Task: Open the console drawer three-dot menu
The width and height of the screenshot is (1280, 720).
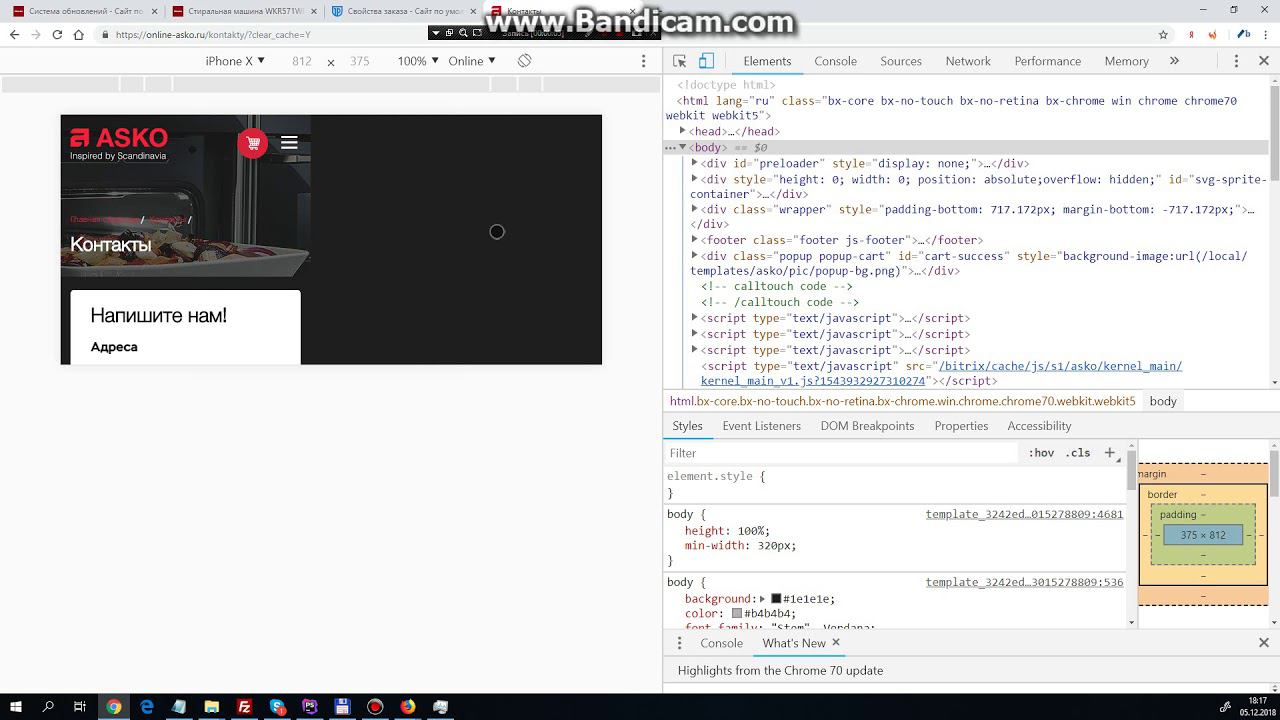Action: (679, 643)
